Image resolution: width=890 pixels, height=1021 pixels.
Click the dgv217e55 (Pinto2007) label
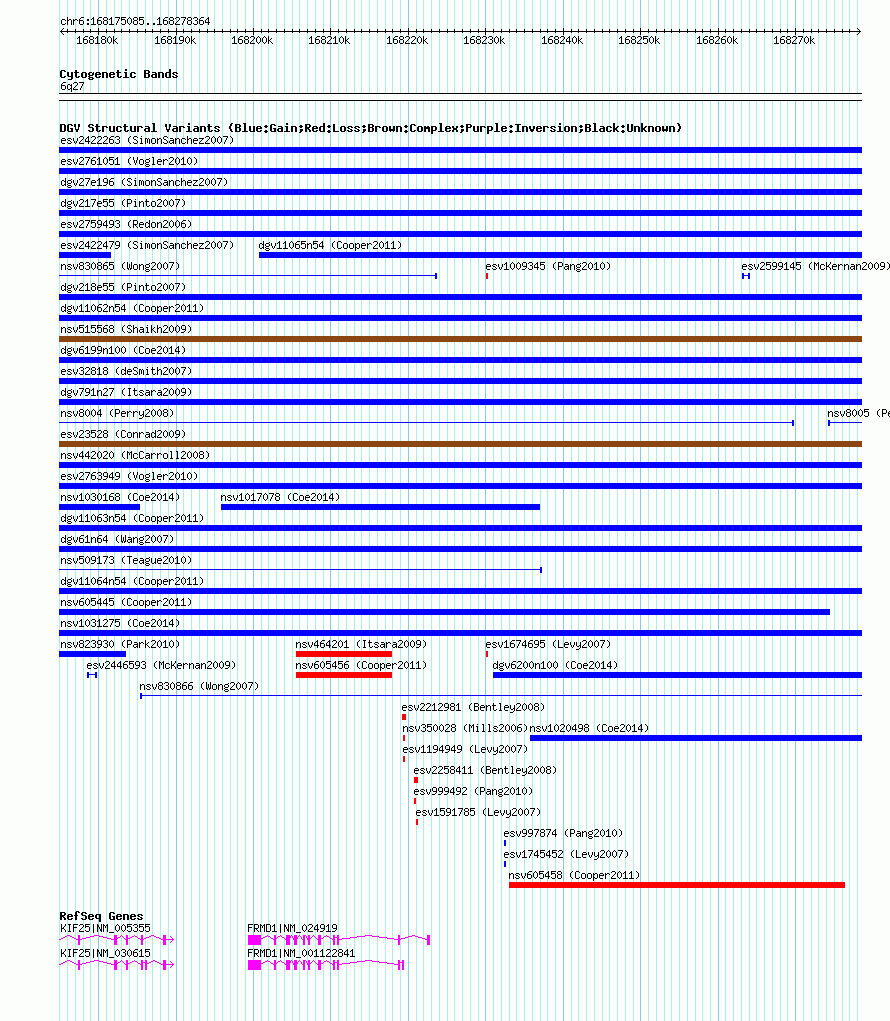point(123,203)
